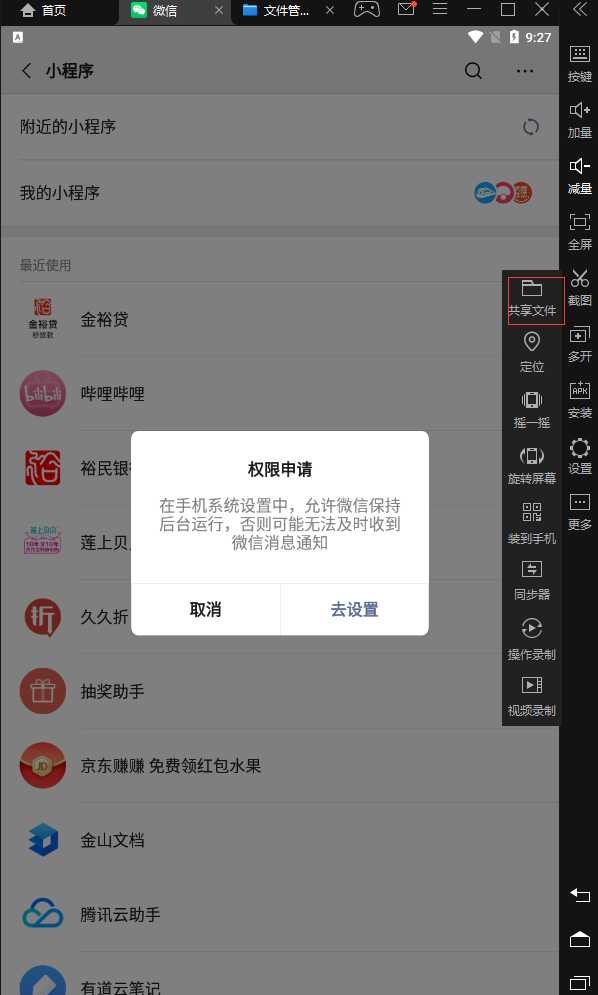Switch to the 首页 home tab

[x=43, y=11]
